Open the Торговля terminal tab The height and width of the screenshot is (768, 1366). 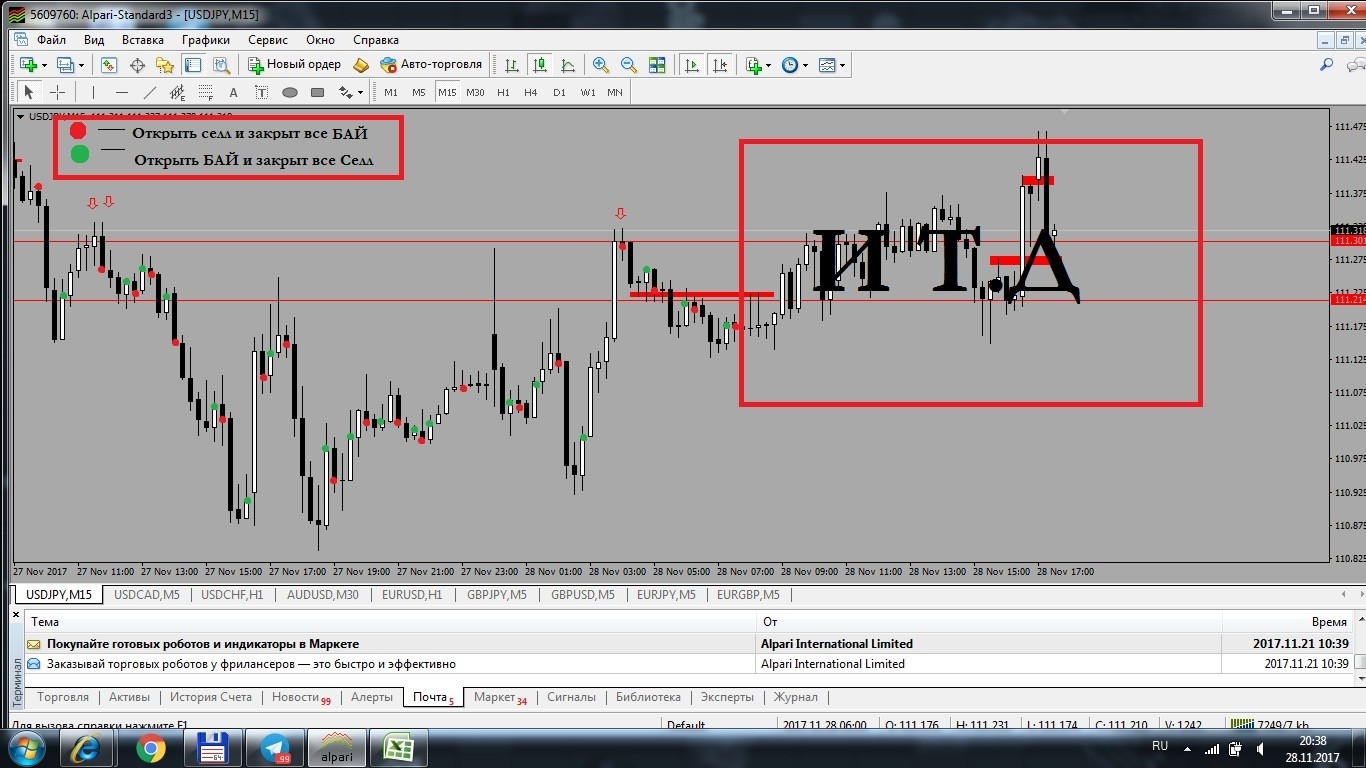pyautogui.click(x=63, y=697)
